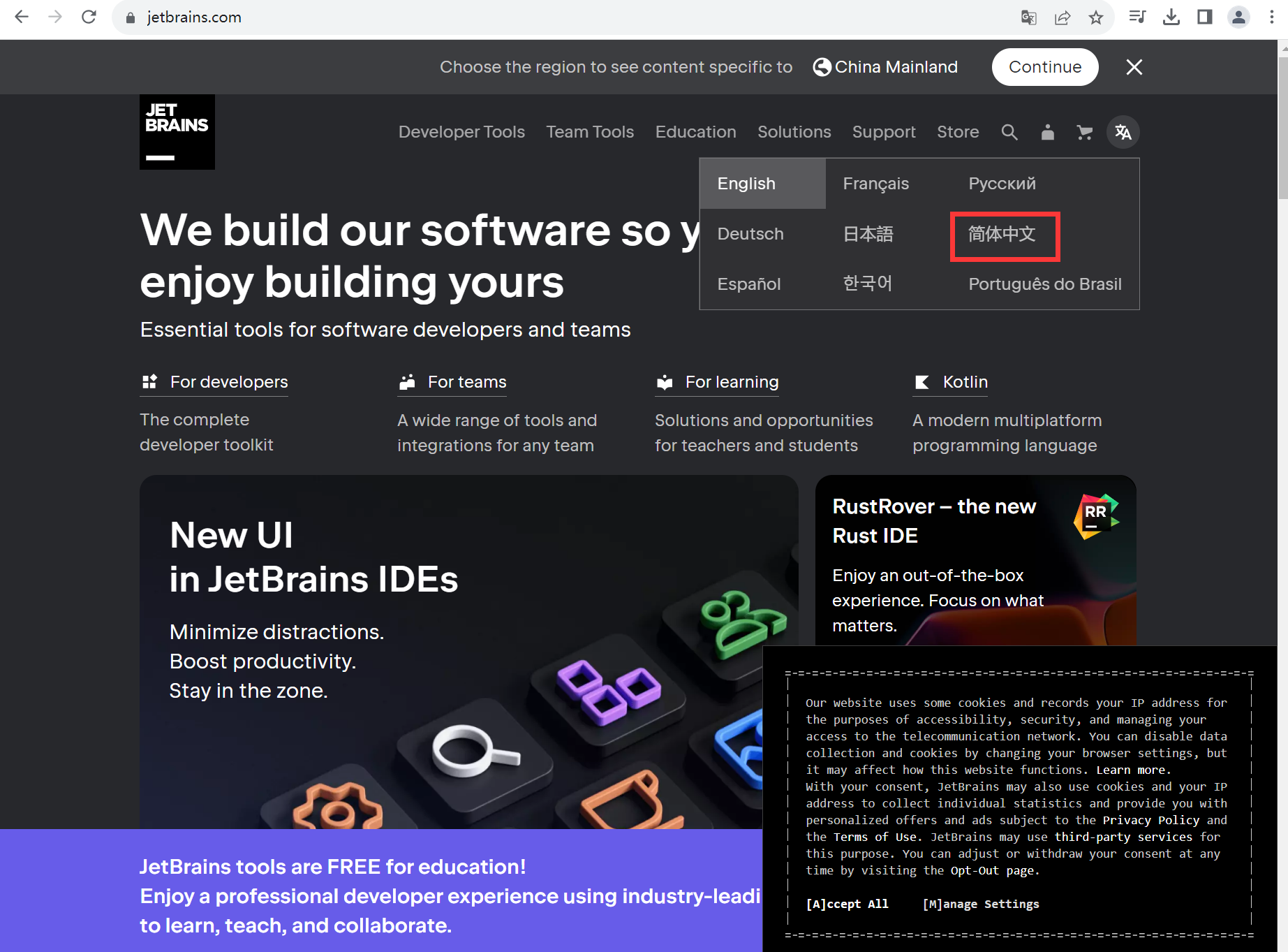
Task: Select English language option
Action: tap(762, 184)
